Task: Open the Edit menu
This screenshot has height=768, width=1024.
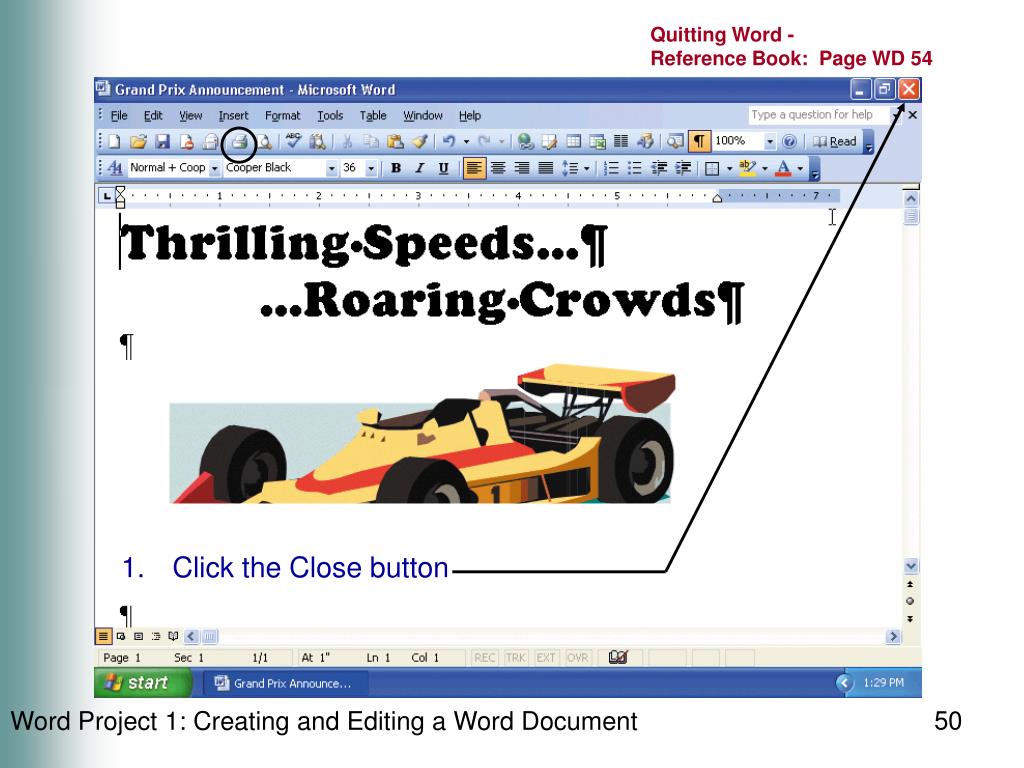Action: tap(153, 116)
